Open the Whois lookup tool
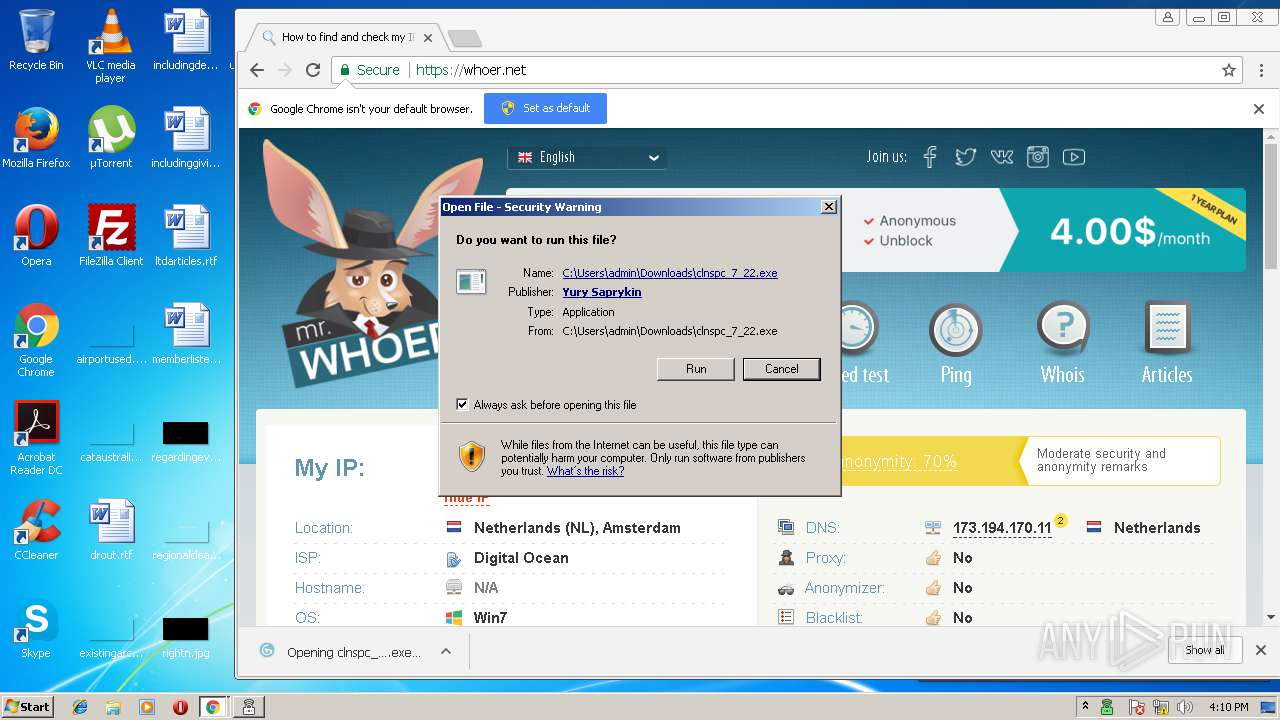Screen dimensions: 1280x720 tap(1062, 345)
